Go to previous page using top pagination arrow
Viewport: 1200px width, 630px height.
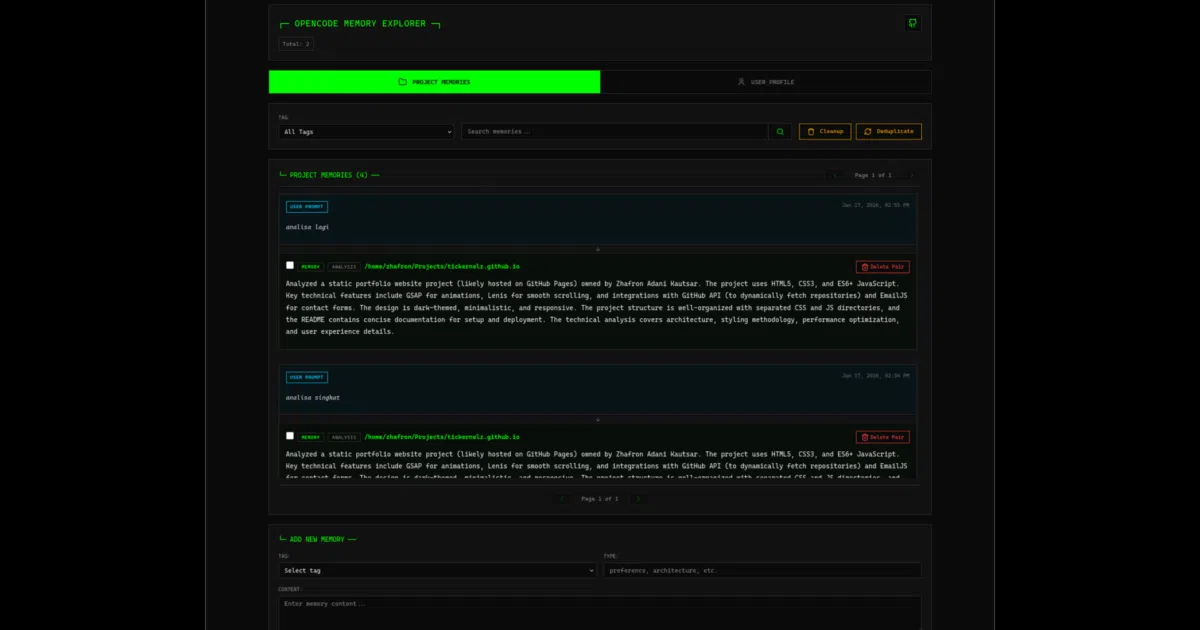click(x=835, y=175)
